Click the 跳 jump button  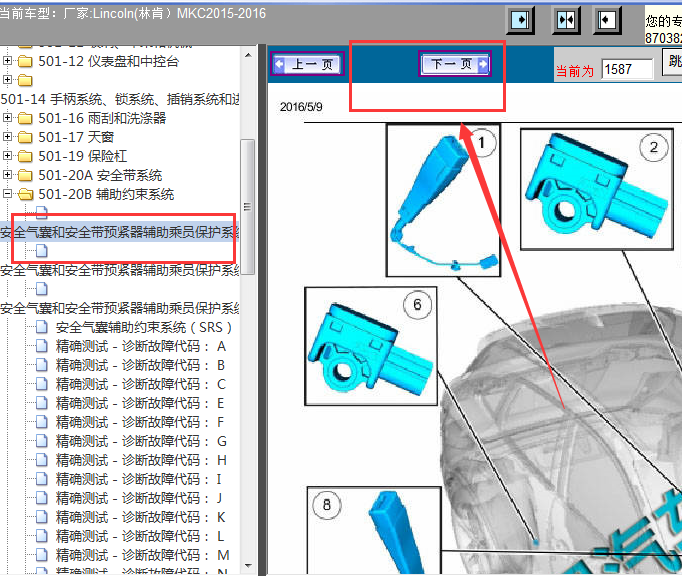pos(672,61)
